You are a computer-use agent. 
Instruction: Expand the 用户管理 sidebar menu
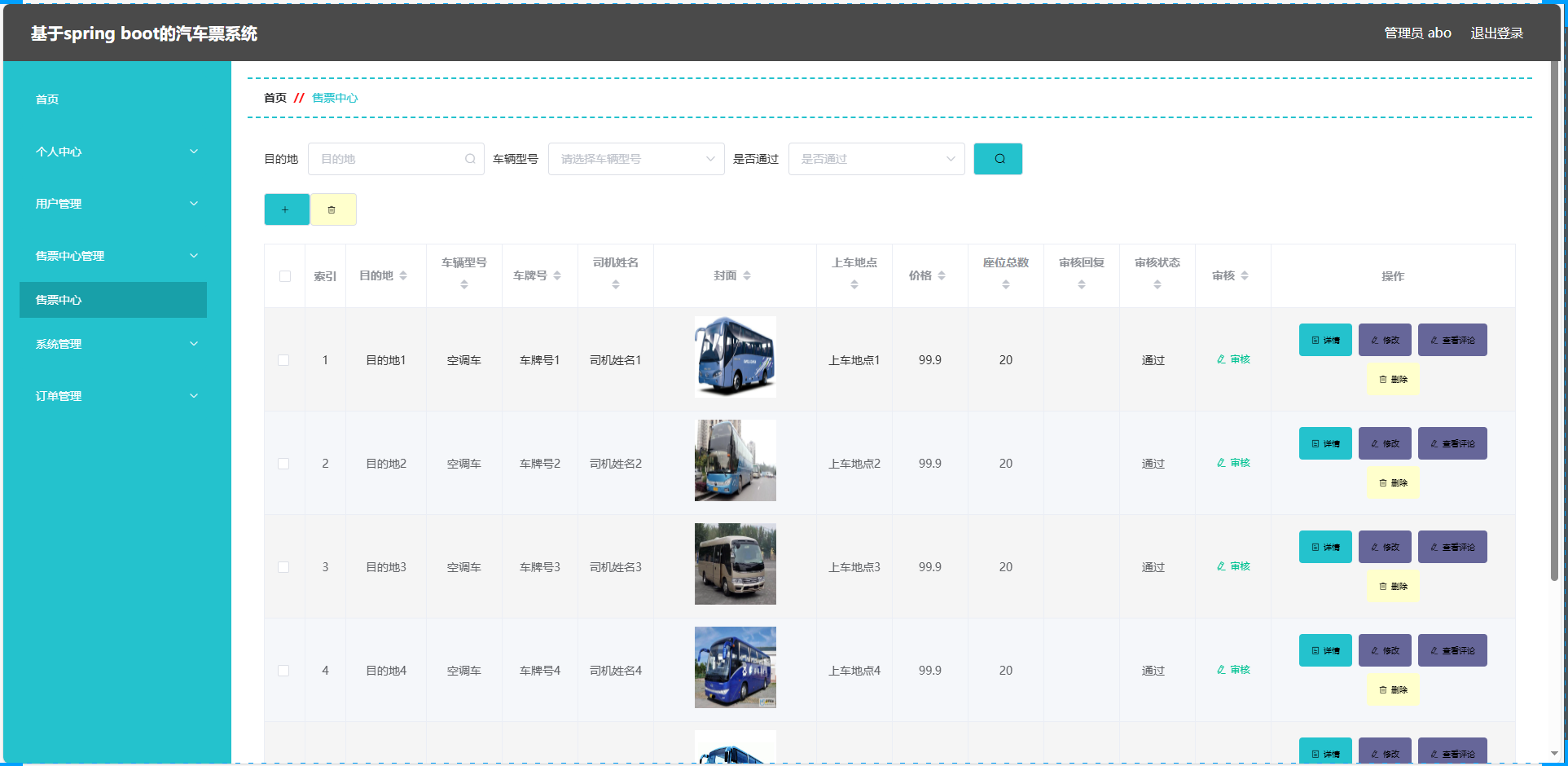click(113, 204)
